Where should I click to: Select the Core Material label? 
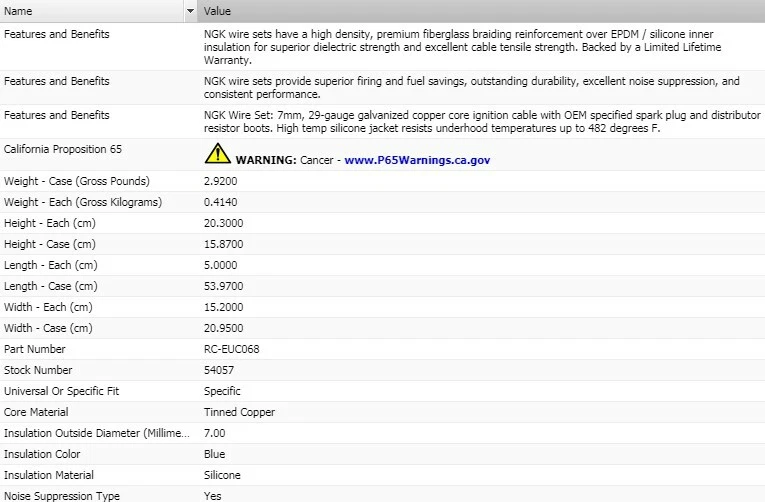click(36, 412)
